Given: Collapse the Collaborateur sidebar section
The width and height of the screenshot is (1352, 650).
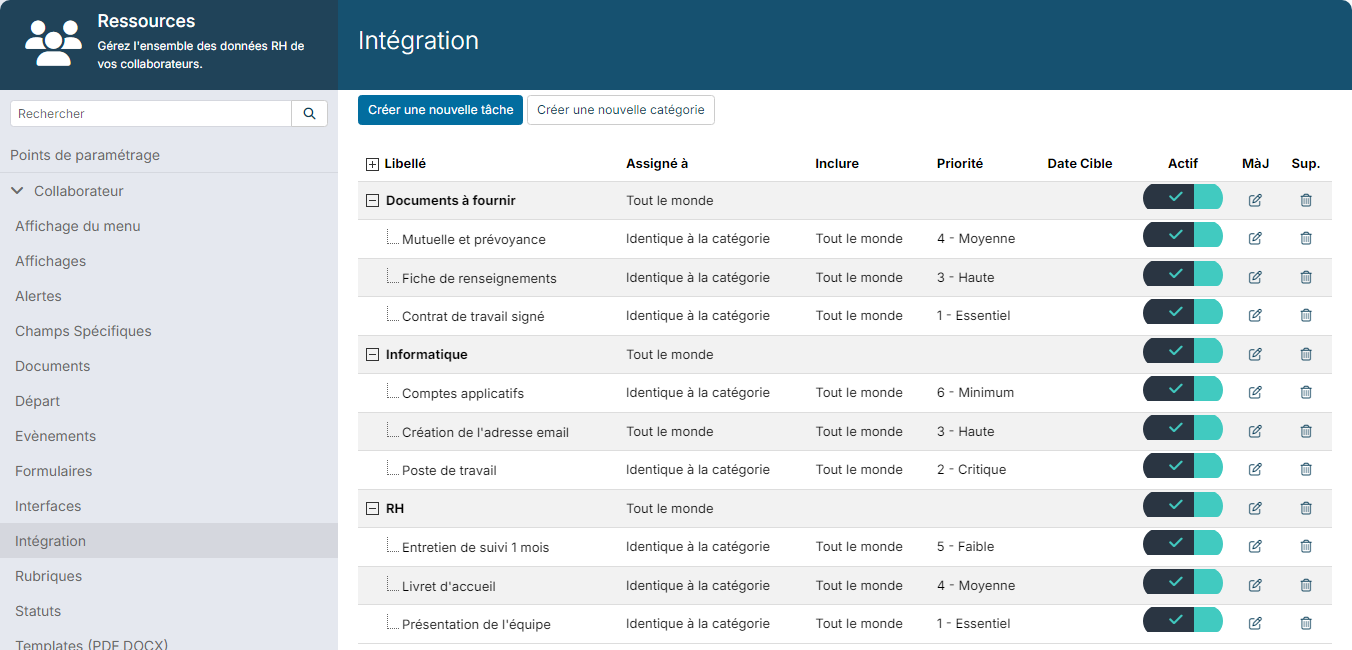Looking at the screenshot, I should (17, 190).
